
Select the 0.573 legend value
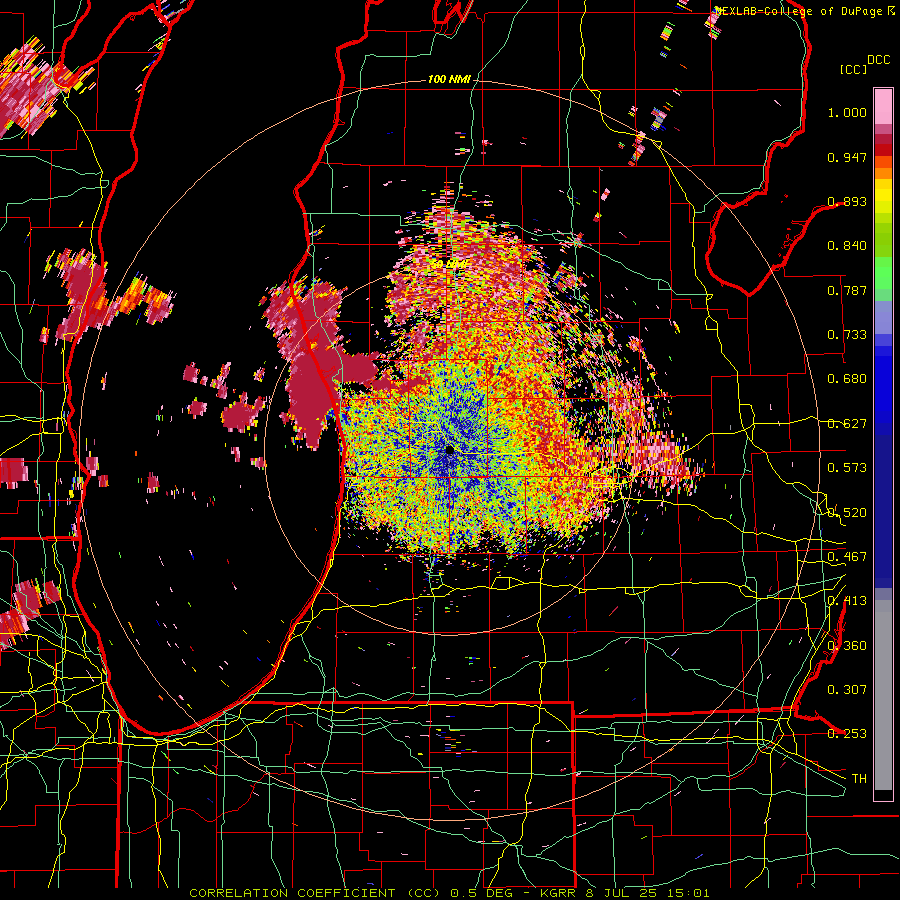(x=847, y=468)
